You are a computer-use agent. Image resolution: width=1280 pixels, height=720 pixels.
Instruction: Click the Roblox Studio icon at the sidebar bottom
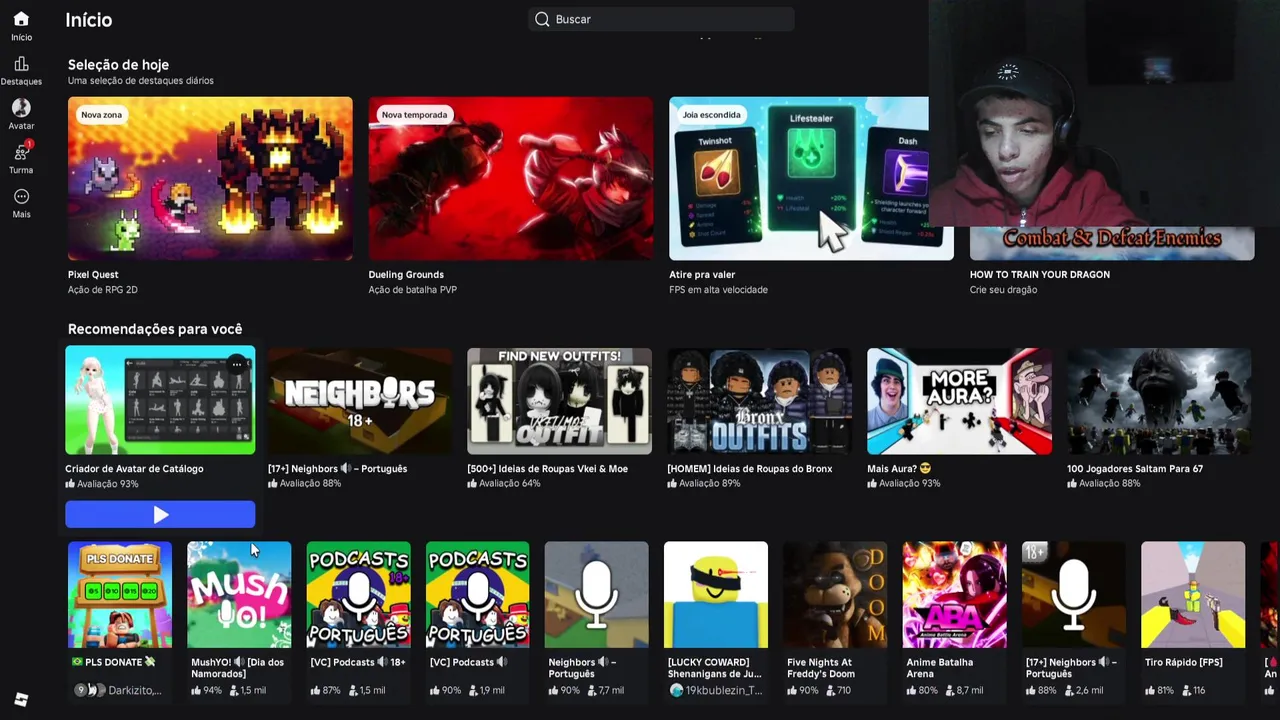tap(21, 700)
